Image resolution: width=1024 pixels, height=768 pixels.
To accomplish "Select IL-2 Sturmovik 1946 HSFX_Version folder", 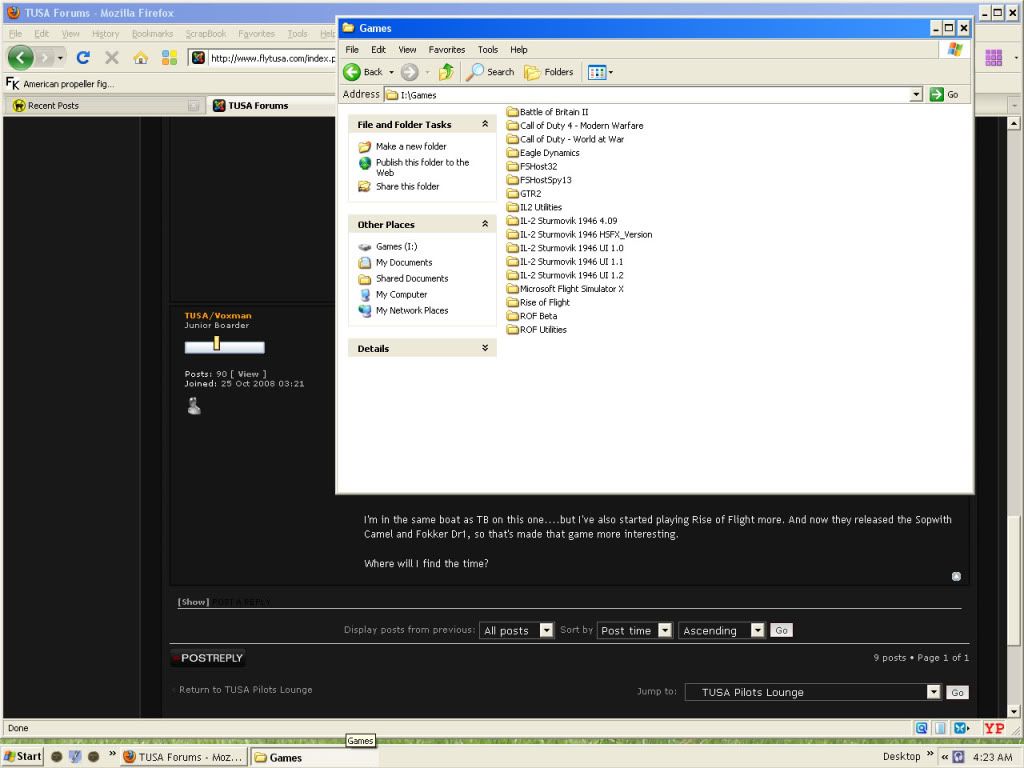I will [x=586, y=234].
